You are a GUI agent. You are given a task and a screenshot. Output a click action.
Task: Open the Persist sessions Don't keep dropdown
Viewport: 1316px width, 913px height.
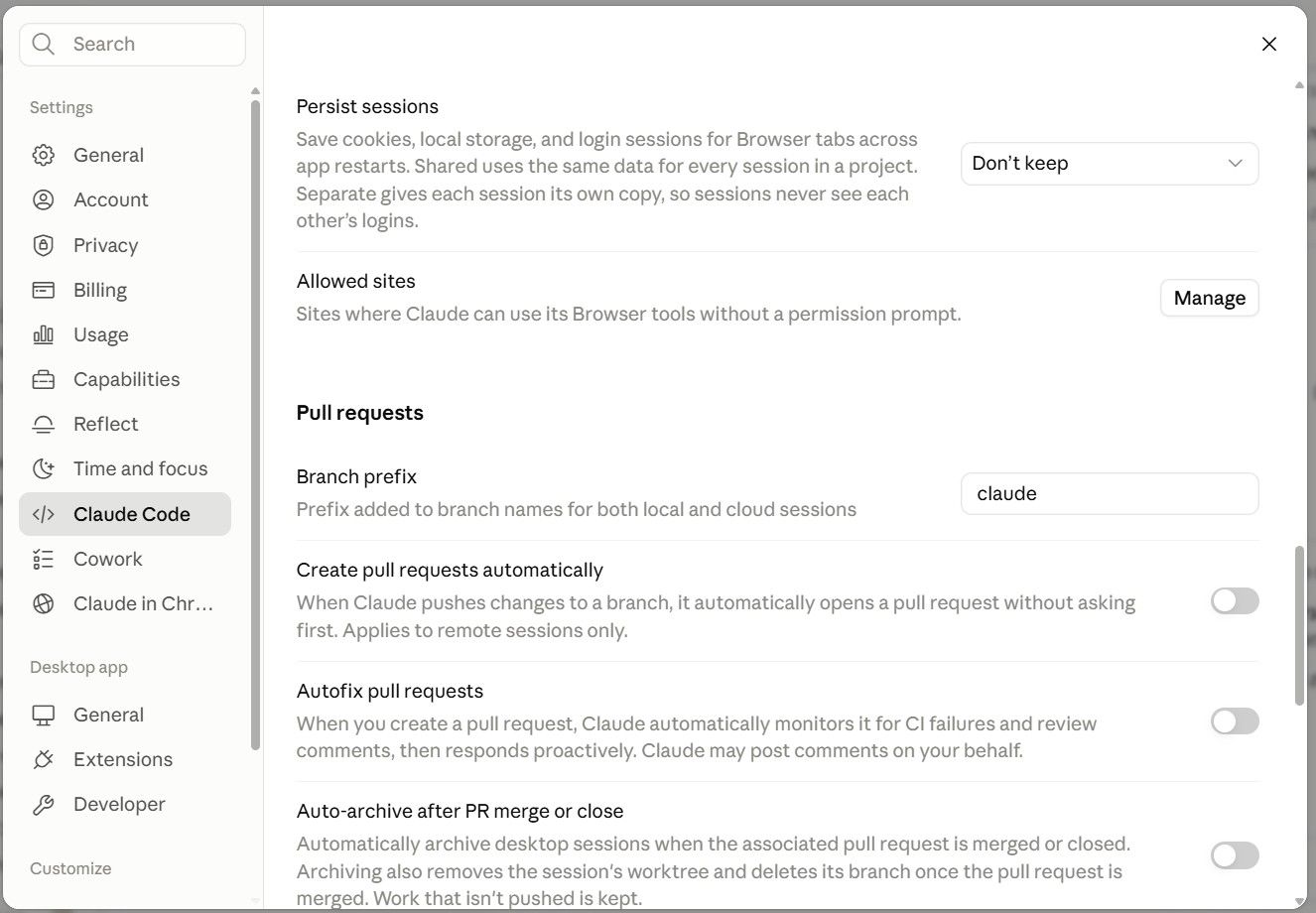(x=1110, y=164)
